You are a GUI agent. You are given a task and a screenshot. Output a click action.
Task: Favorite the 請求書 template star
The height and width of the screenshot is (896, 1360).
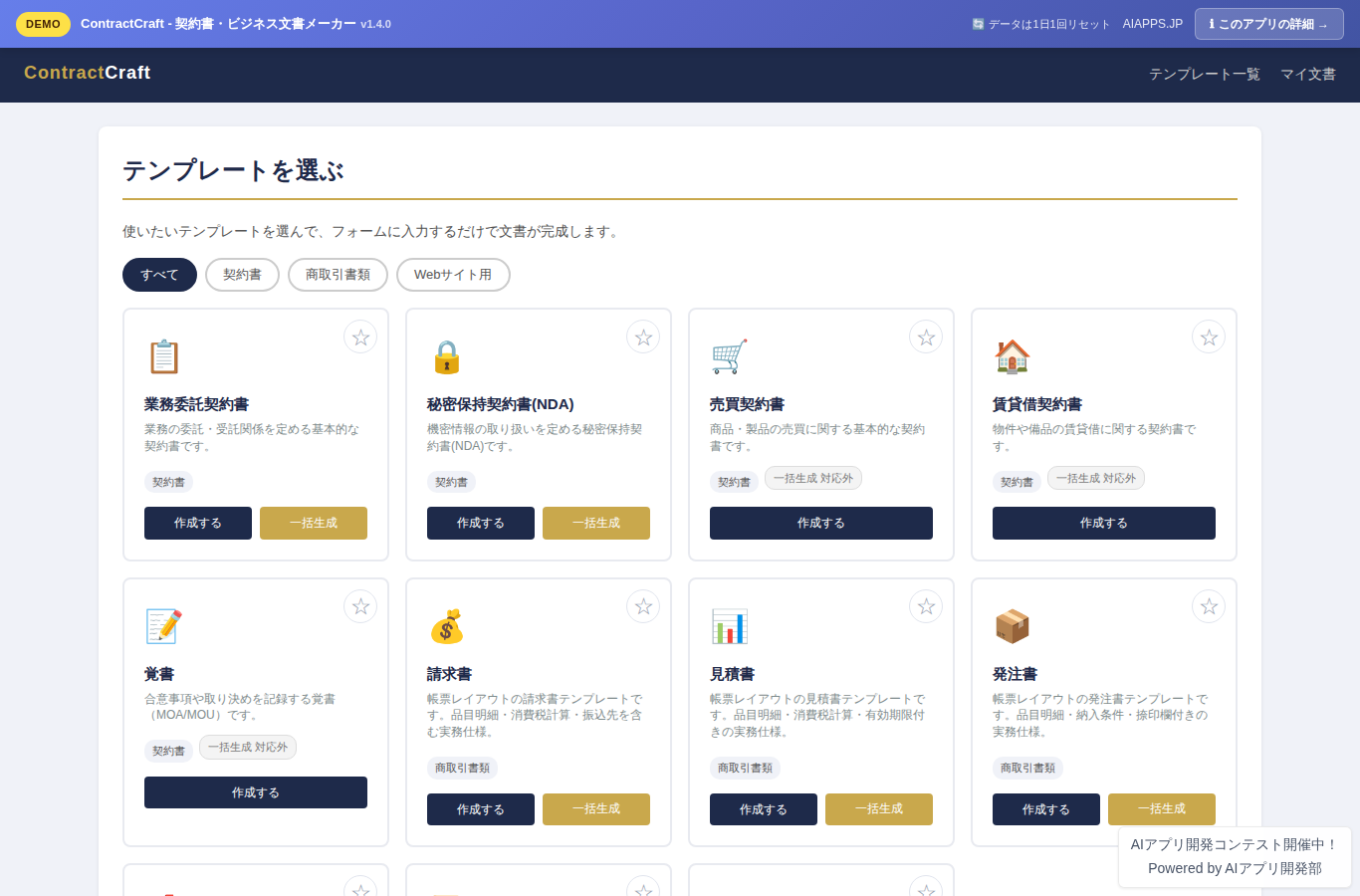[x=643, y=606]
